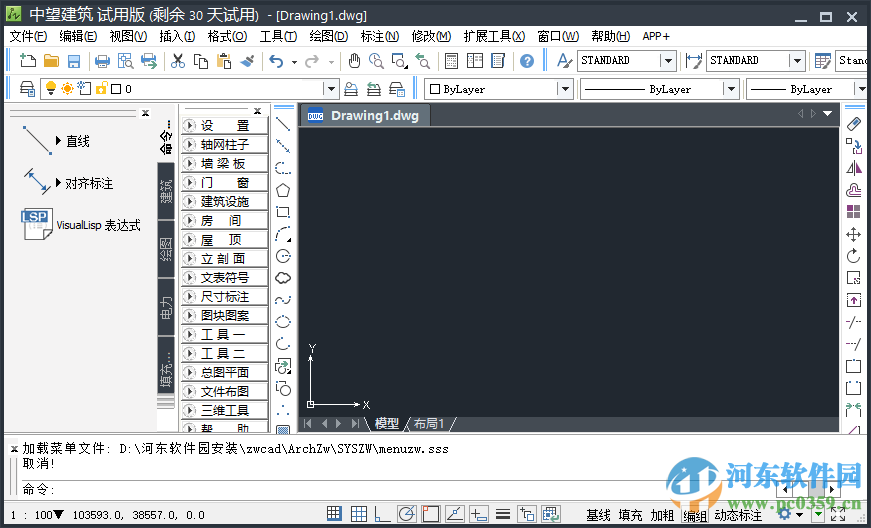The image size is (871, 528).
Task: Click the Print icon
Action: coord(102,61)
